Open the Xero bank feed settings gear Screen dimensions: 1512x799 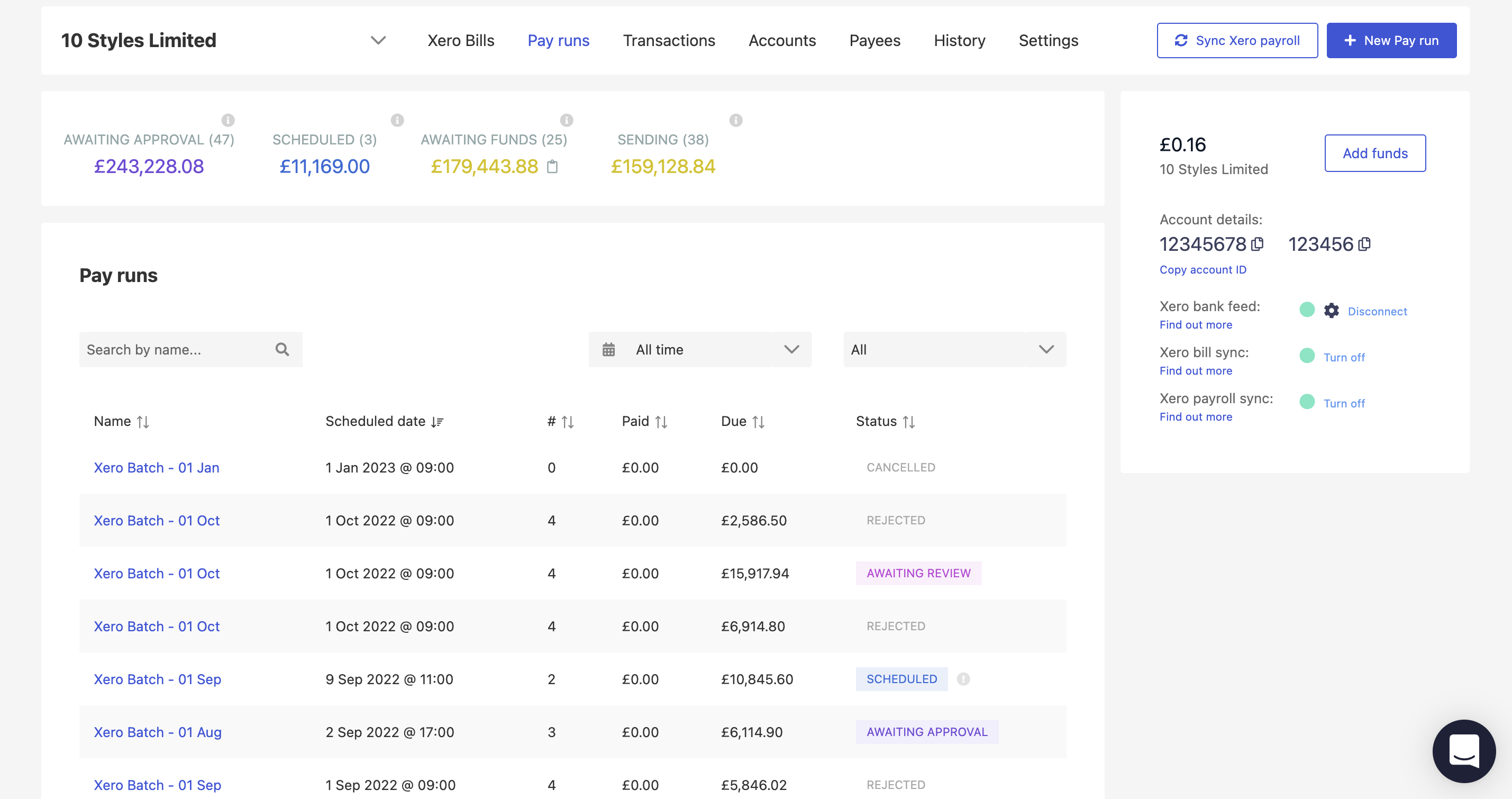click(x=1331, y=311)
